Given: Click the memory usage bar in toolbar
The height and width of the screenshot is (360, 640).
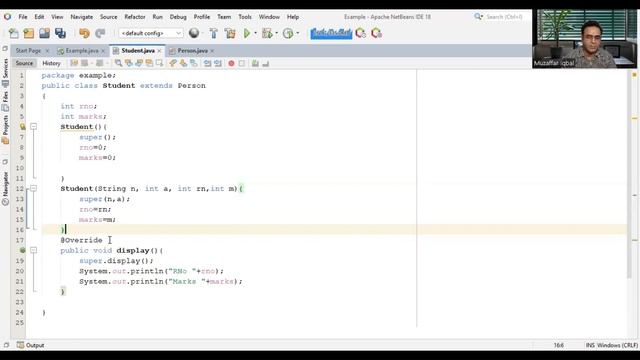Looking at the screenshot, I should coord(331,33).
